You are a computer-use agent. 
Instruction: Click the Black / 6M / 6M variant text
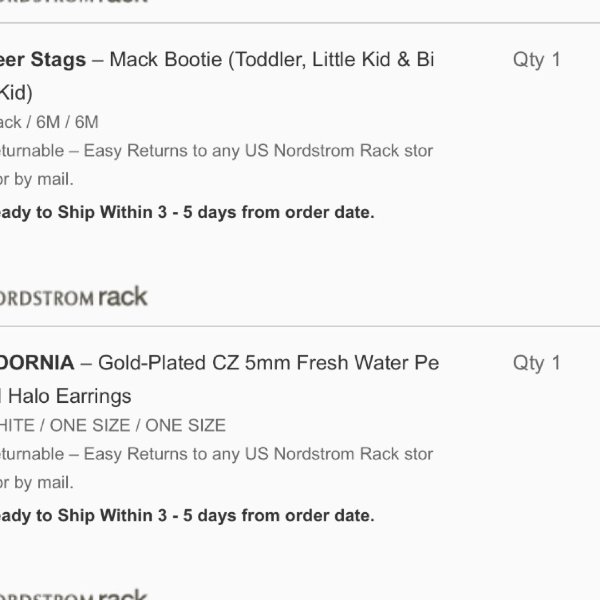coord(49,122)
